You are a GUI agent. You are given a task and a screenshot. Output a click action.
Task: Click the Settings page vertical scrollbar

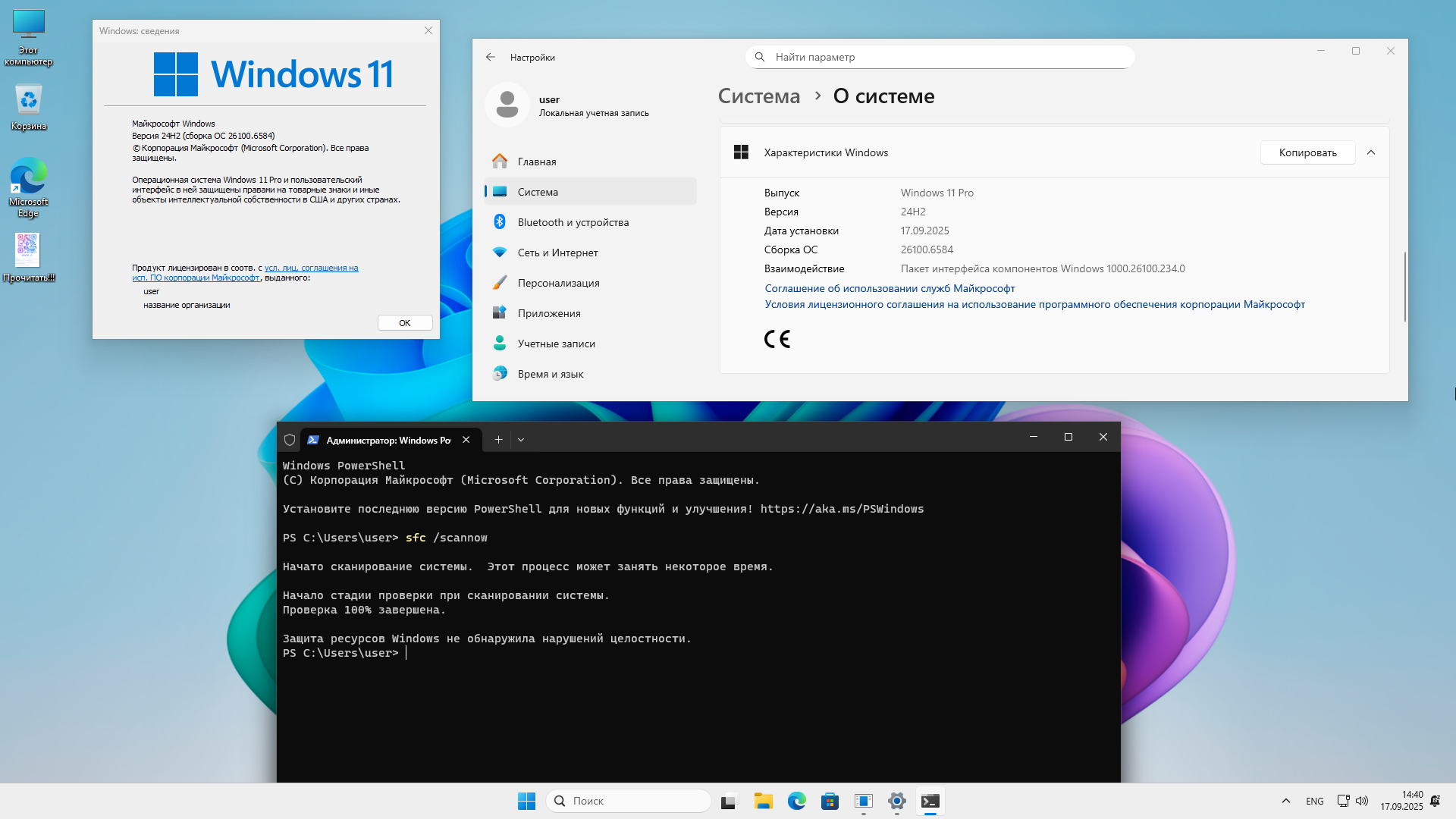pos(1404,287)
